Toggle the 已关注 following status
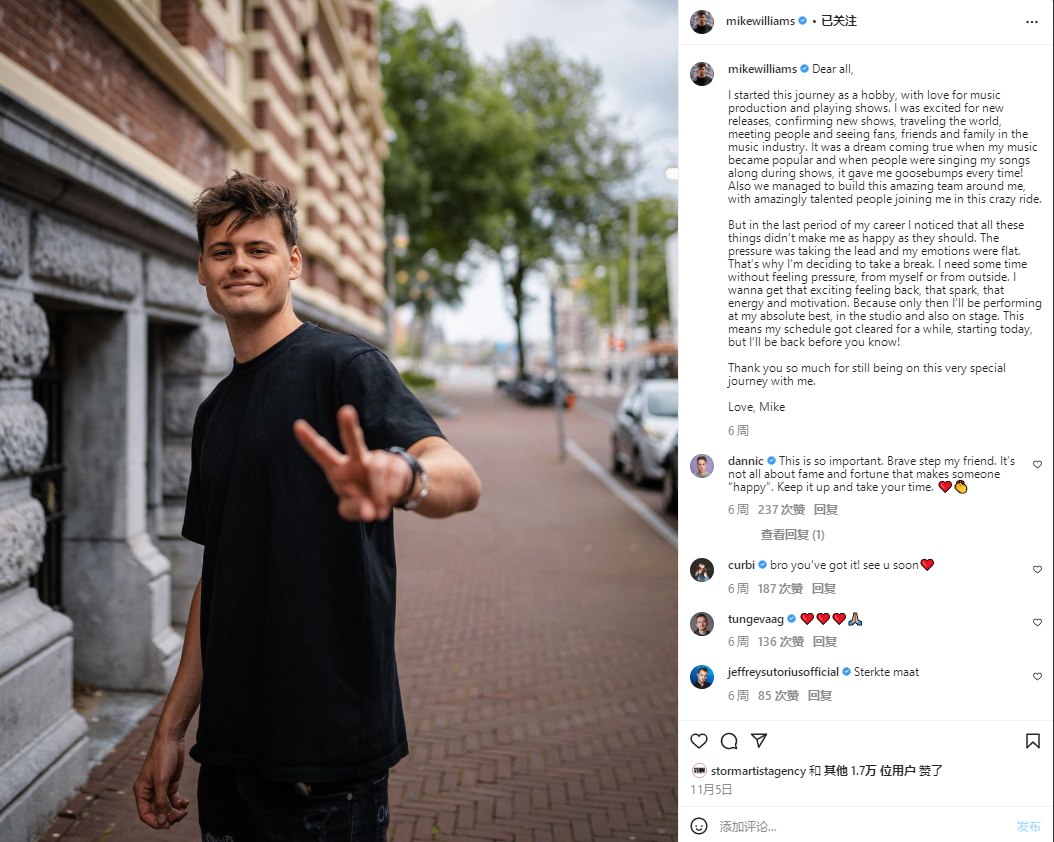Image resolution: width=1054 pixels, height=842 pixels. click(839, 21)
